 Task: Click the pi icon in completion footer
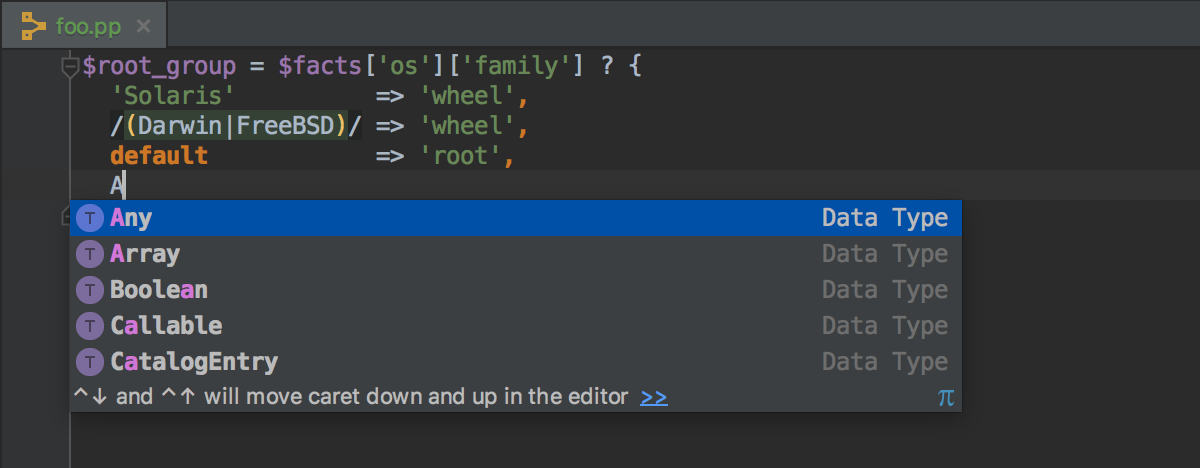tap(946, 397)
